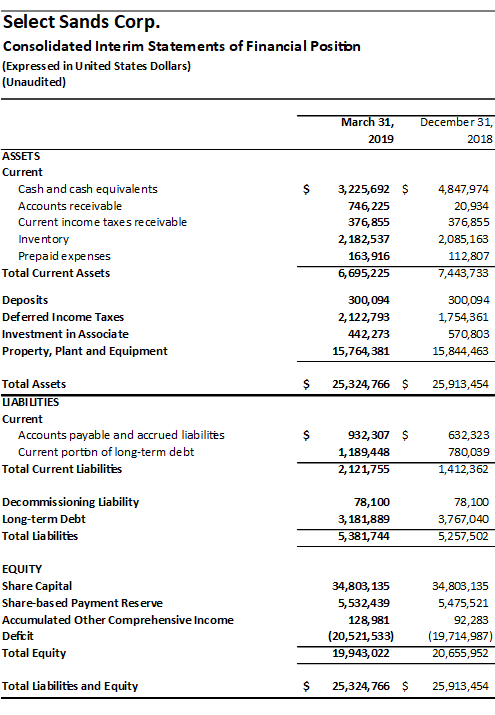Click the Inventory value 2,182,537
The width and height of the screenshot is (495, 715).
(x=363, y=239)
